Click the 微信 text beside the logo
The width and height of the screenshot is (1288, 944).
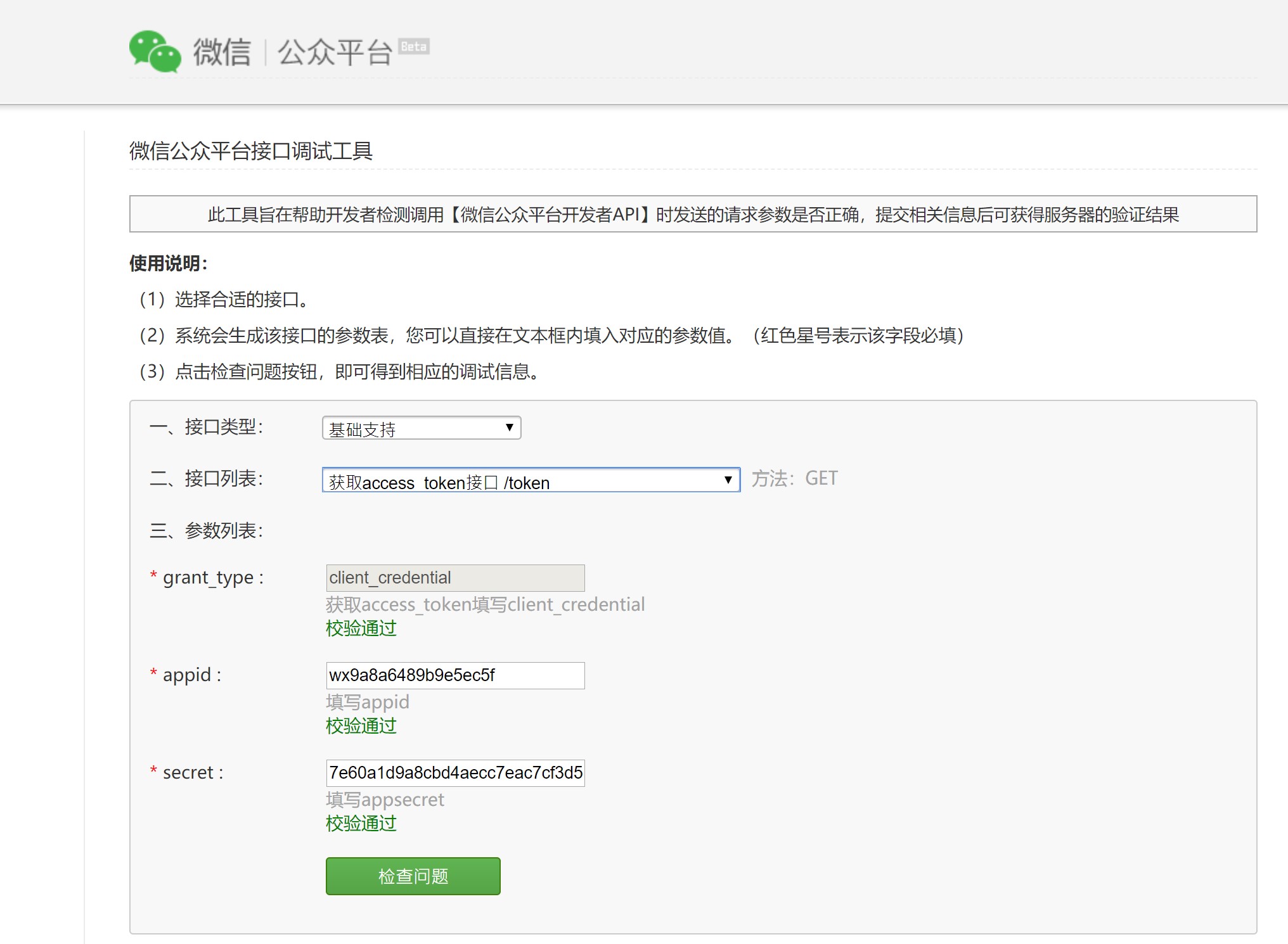click(222, 52)
